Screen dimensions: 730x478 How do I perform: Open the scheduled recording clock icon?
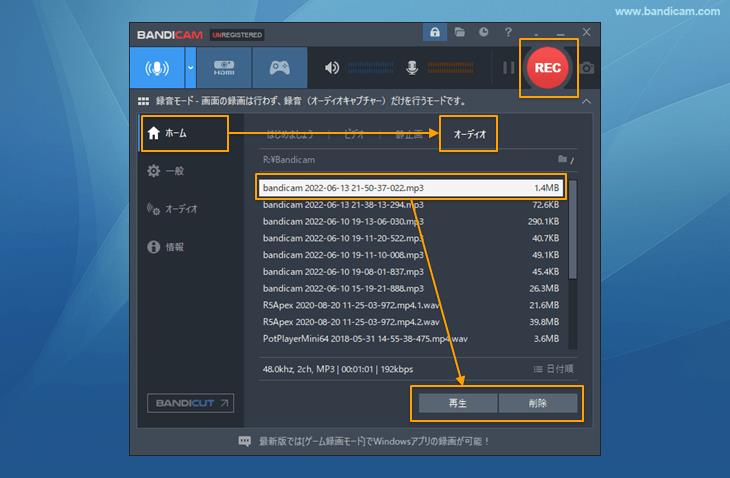(484, 32)
